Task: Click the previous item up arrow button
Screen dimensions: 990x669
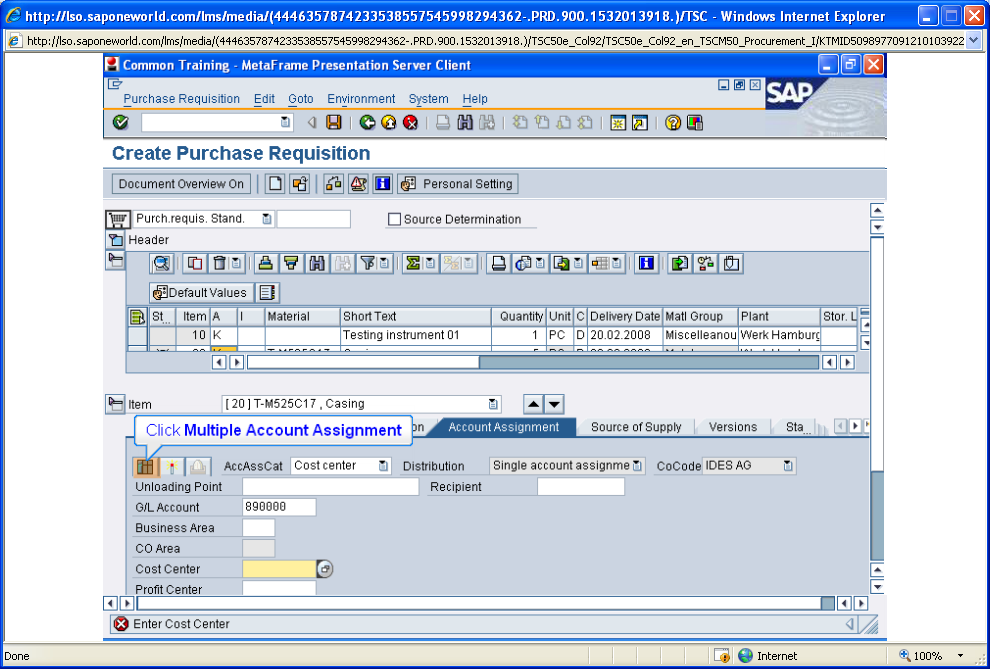Action: pyautogui.click(x=533, y=404)
